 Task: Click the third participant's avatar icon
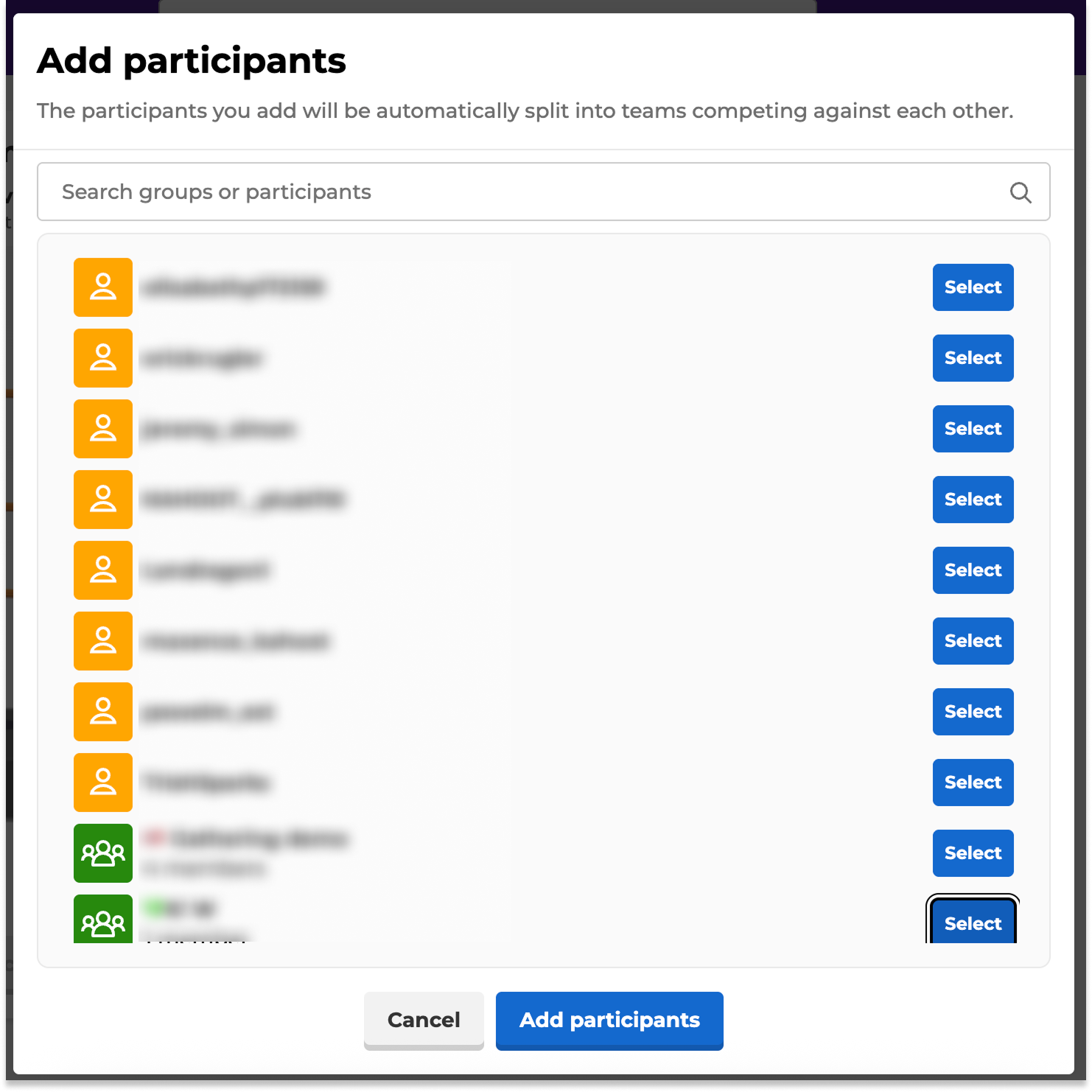click(x=102, y=429)
